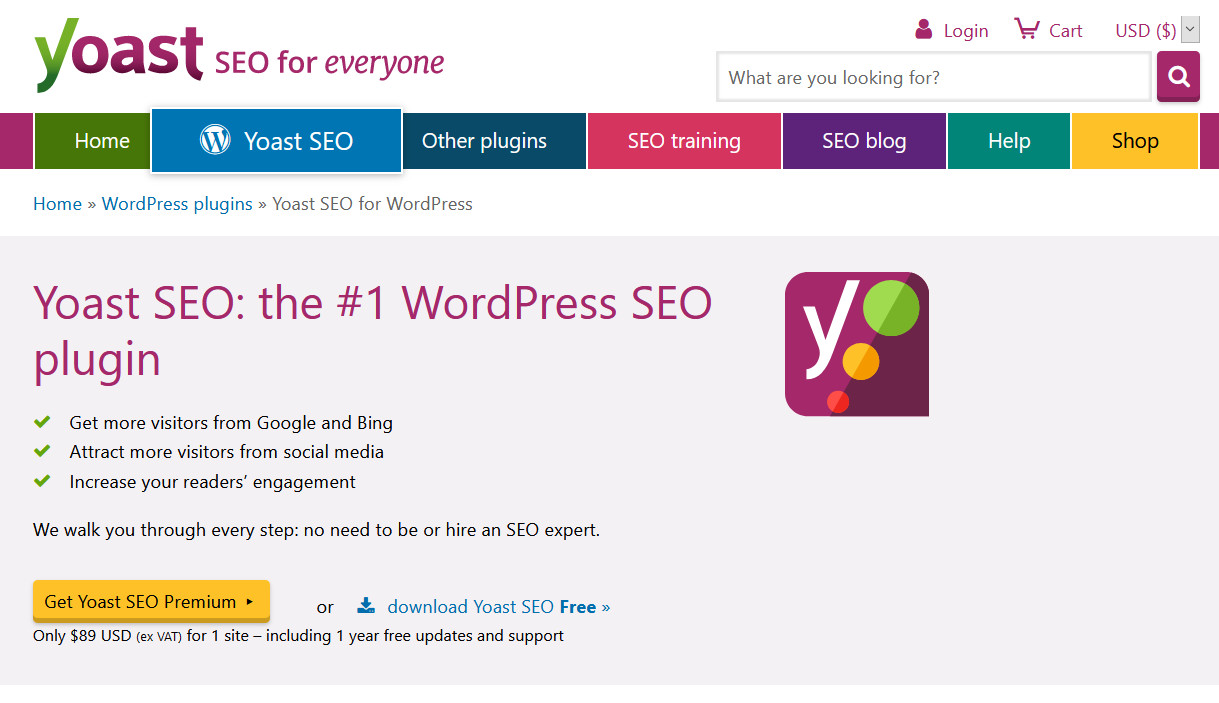Click the Login person icon
This screenshot has width=1219, height=703.
click(924, 29)
